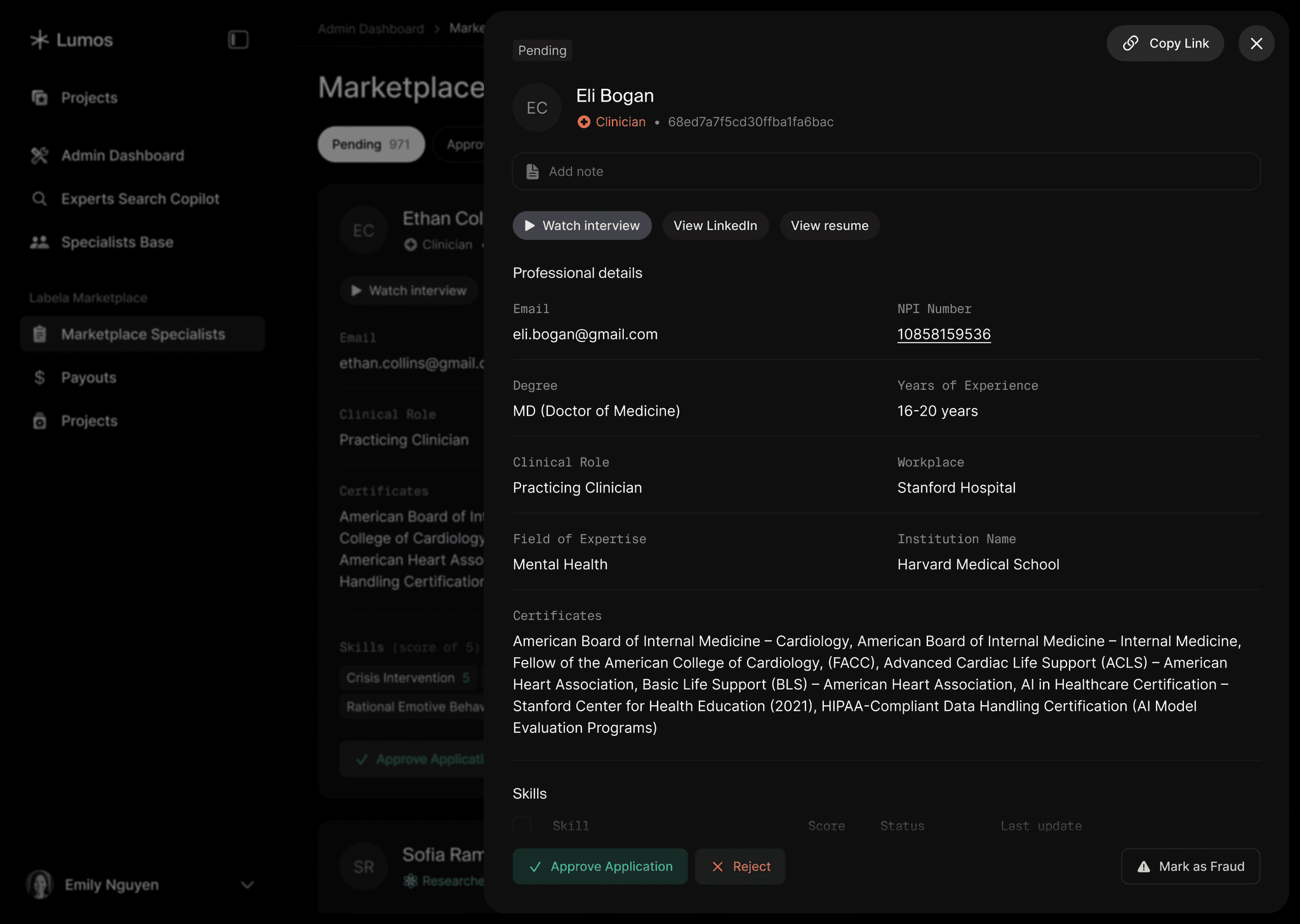Click the Marketplace Specialists clipboard icon
Viewport: 1300px width, 924px height.
coord(39,334)
